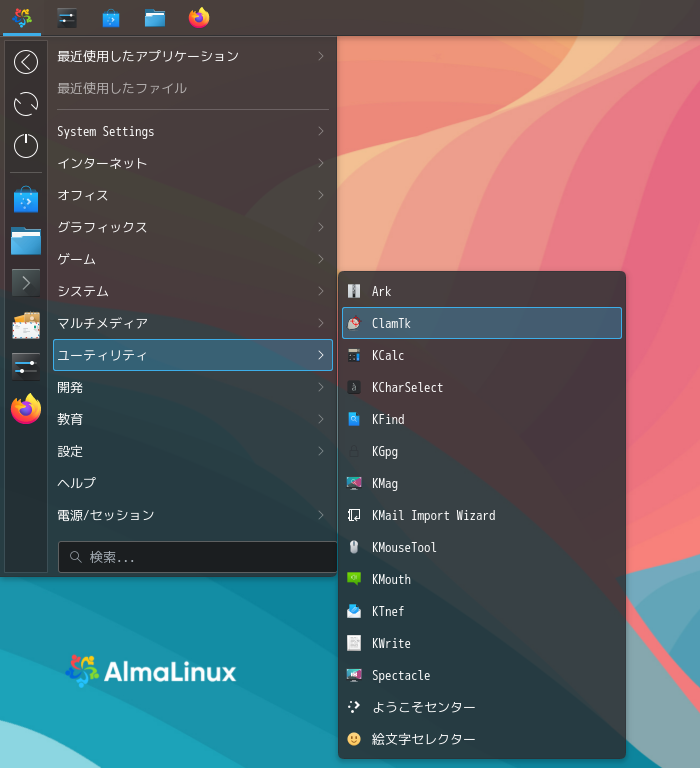Select the ヘルプ menu entry

point(193,483)
